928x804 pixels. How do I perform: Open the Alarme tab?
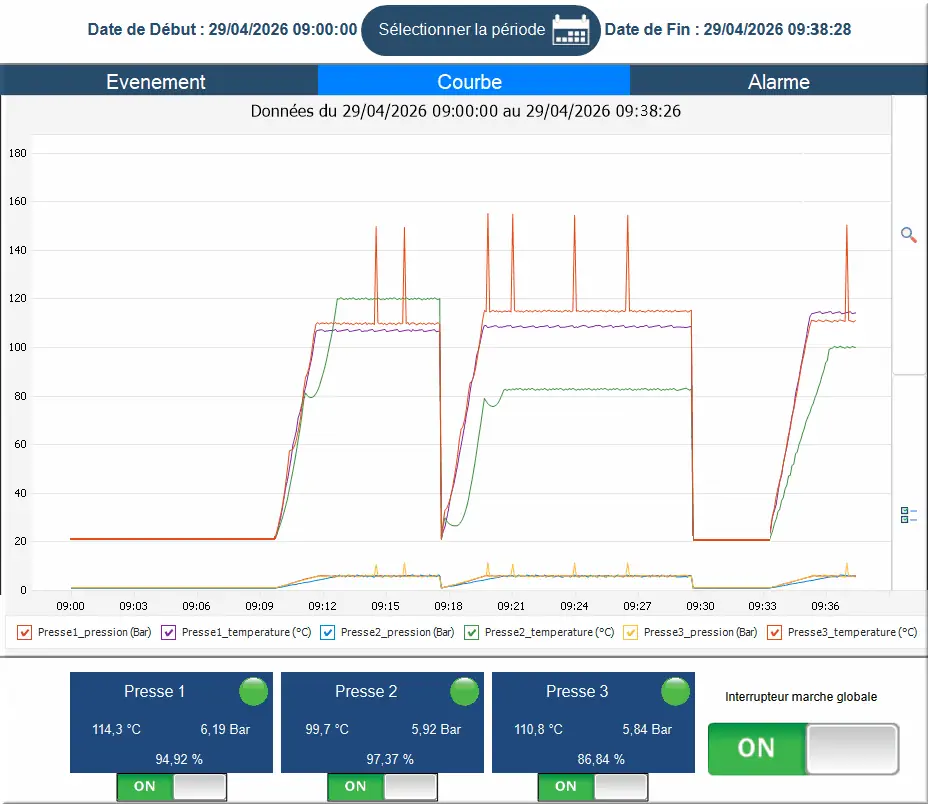coord(778,81)
